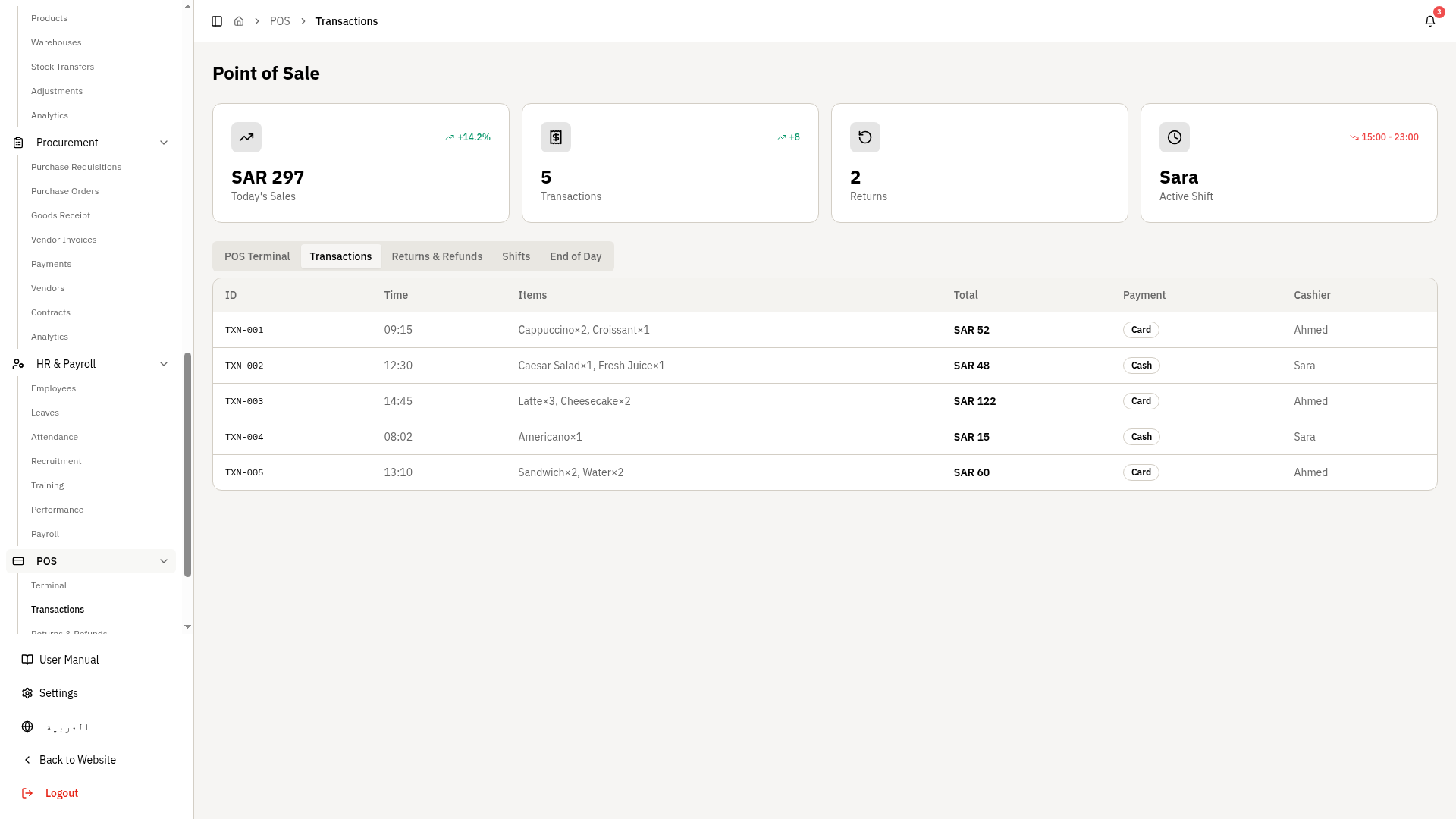Viewport: 1456px width, 819px height.
Task: Open the End of Day tab
Action: click(576, 256)
